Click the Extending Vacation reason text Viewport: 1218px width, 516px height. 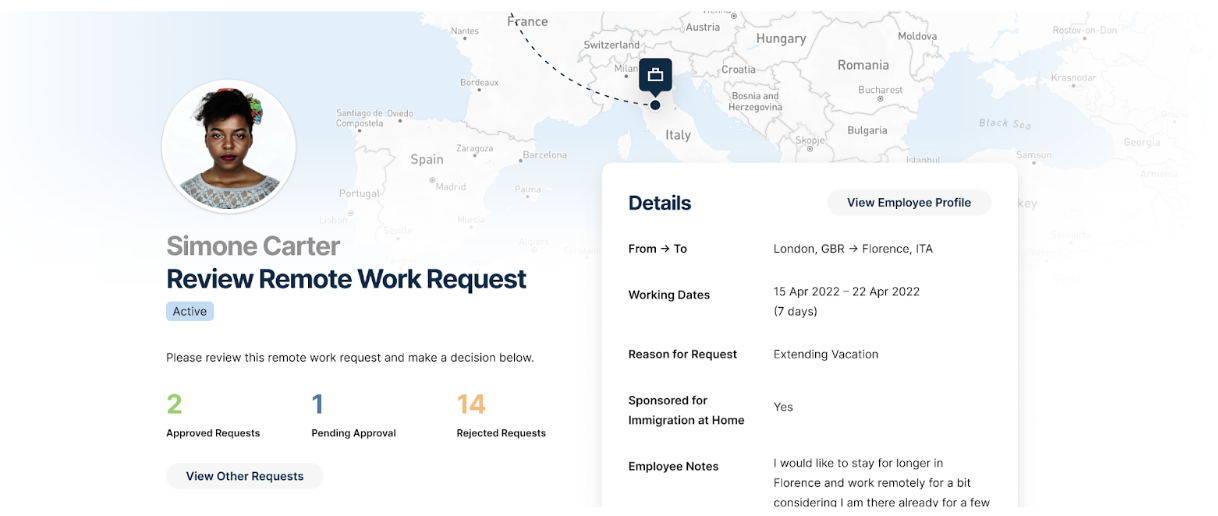[x=825, y=354]
